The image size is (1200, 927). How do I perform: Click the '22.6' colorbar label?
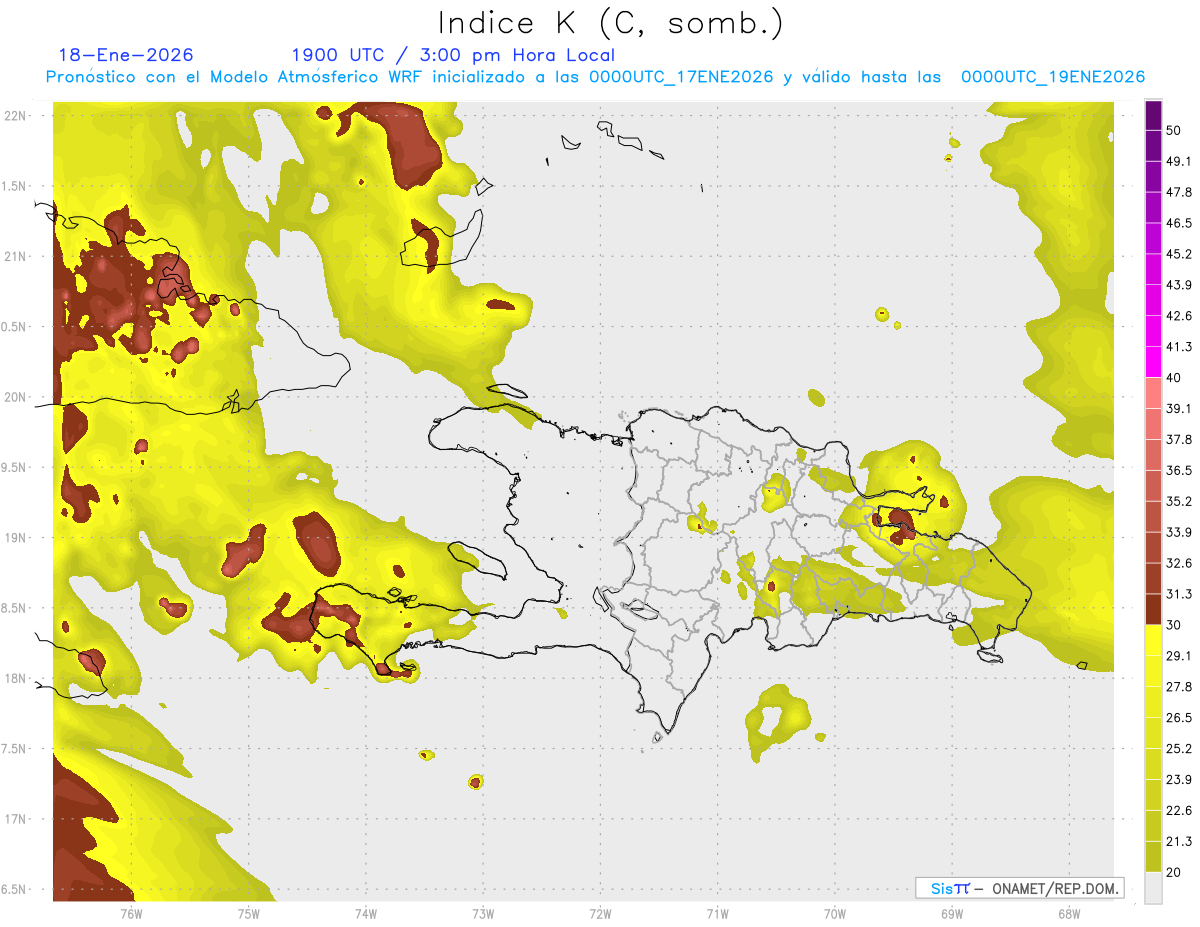point(1179,811)
